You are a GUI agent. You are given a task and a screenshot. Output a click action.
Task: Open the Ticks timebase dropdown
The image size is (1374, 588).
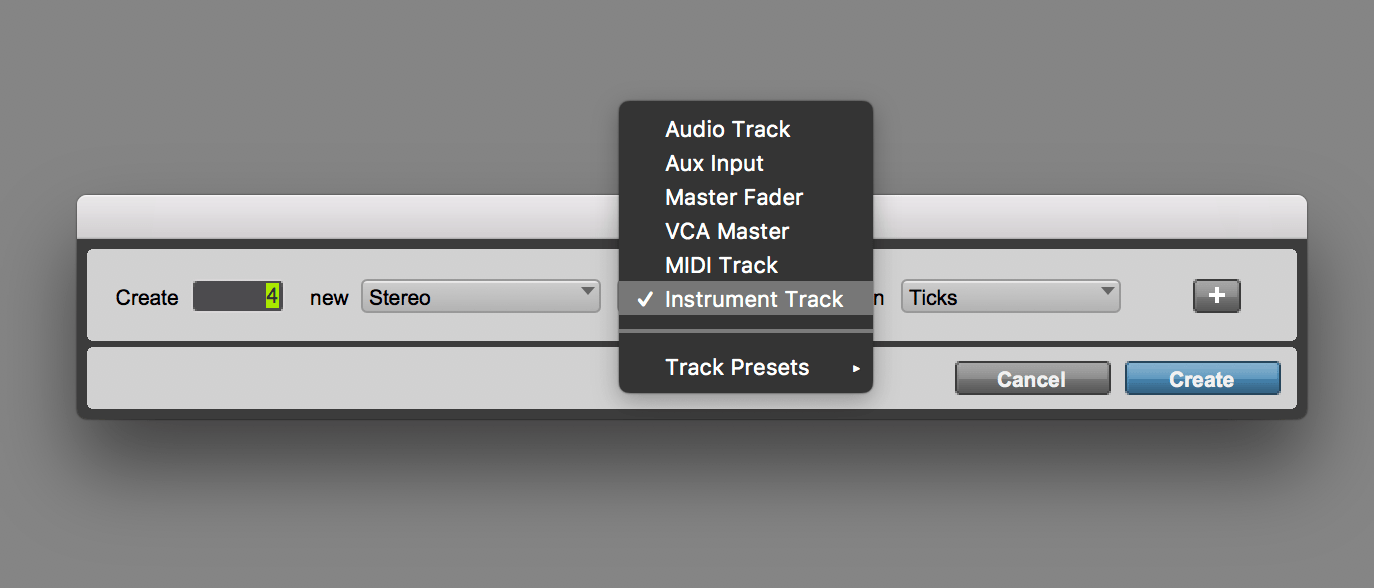[1011, 297]
